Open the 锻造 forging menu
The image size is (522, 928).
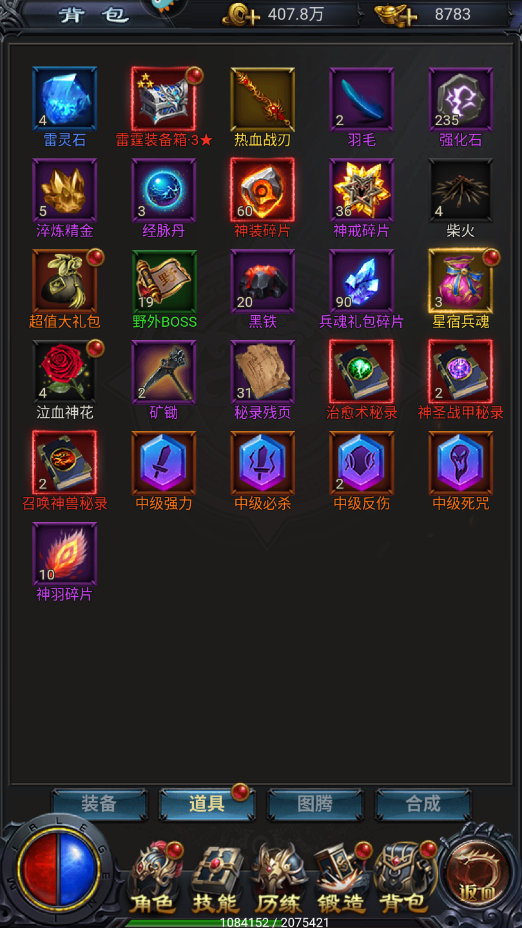[340, 879]
